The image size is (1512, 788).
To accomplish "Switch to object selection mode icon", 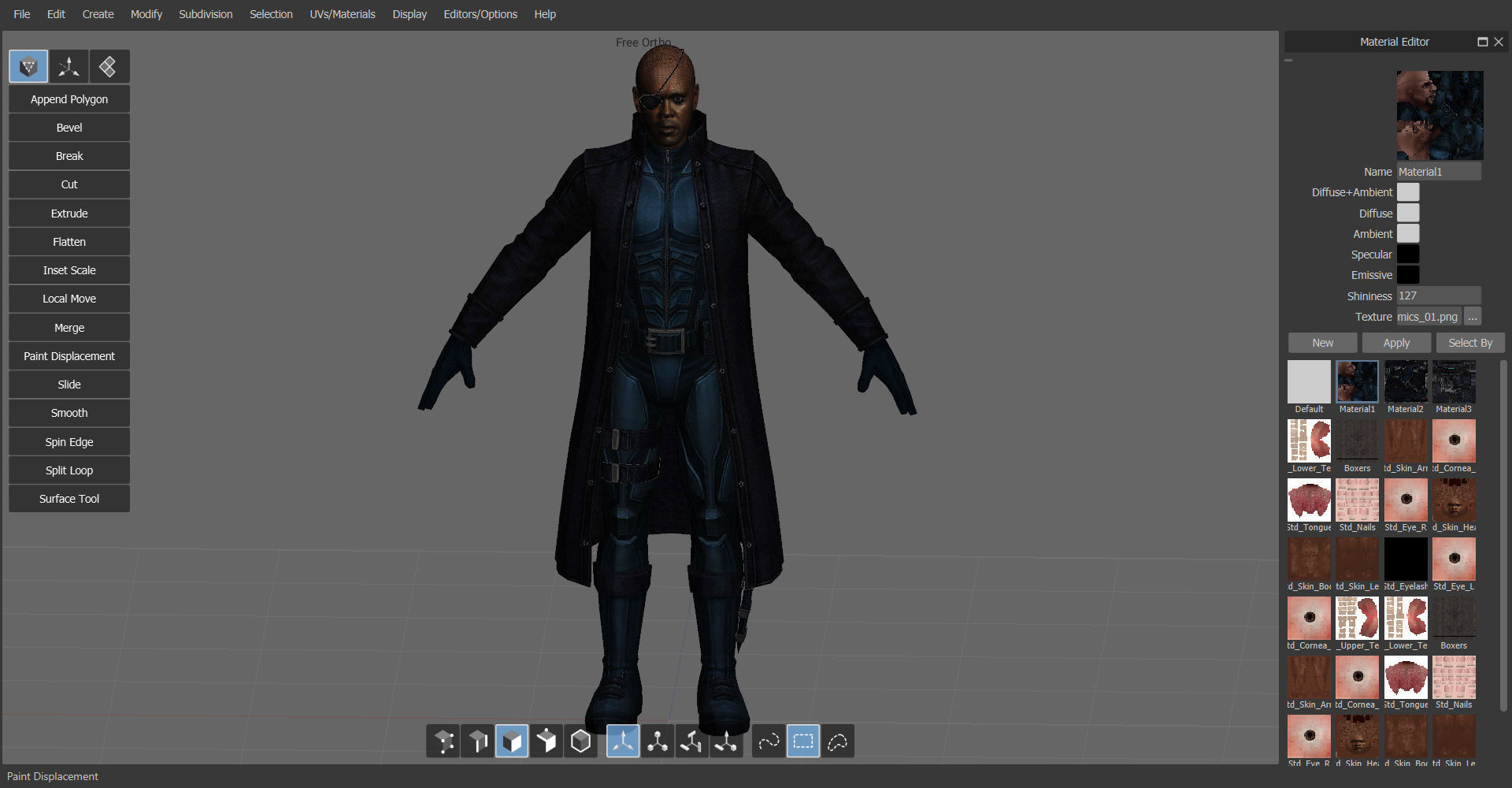I will [x=580, y=742].
